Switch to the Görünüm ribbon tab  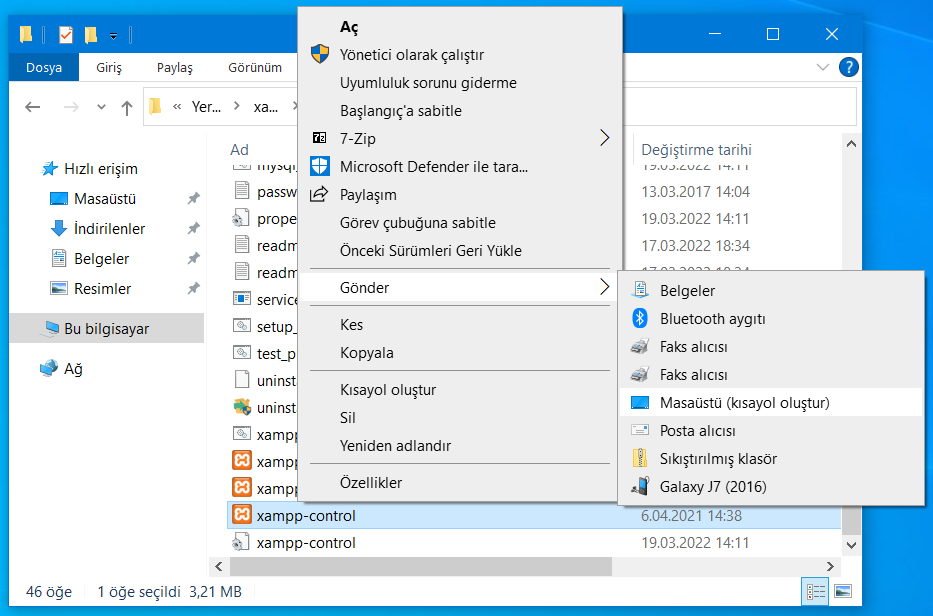(x=255, y=68)
